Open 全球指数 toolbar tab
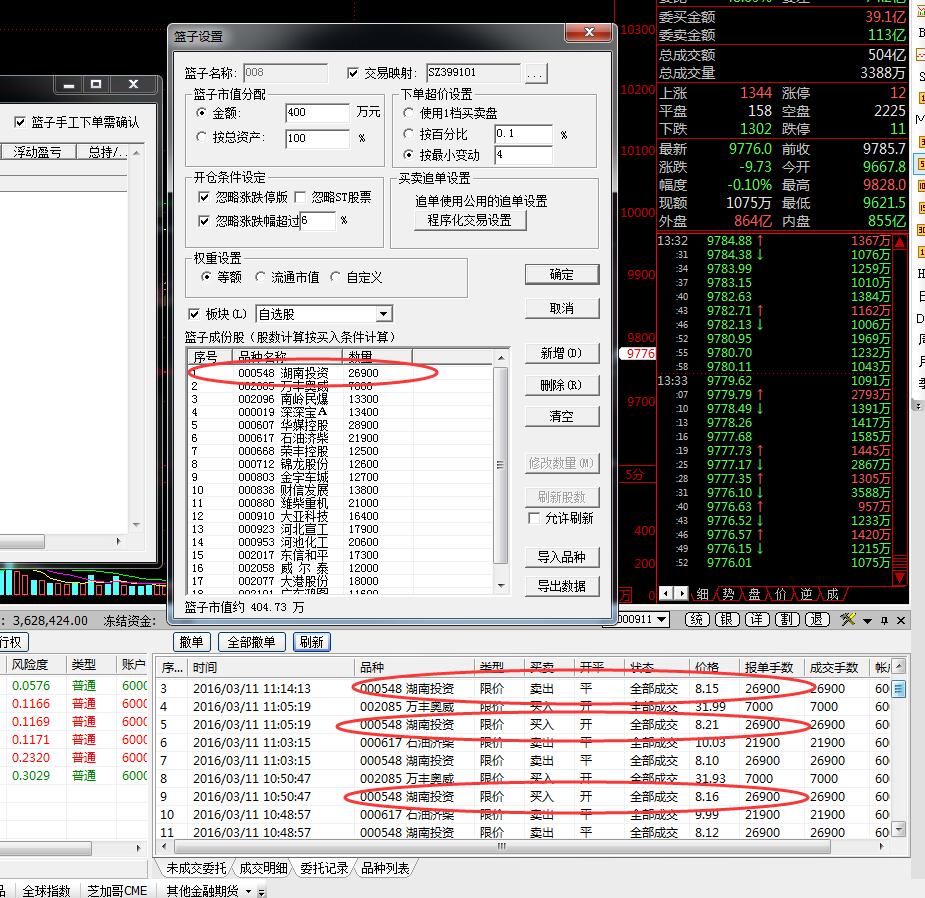 tap(46, 890)
